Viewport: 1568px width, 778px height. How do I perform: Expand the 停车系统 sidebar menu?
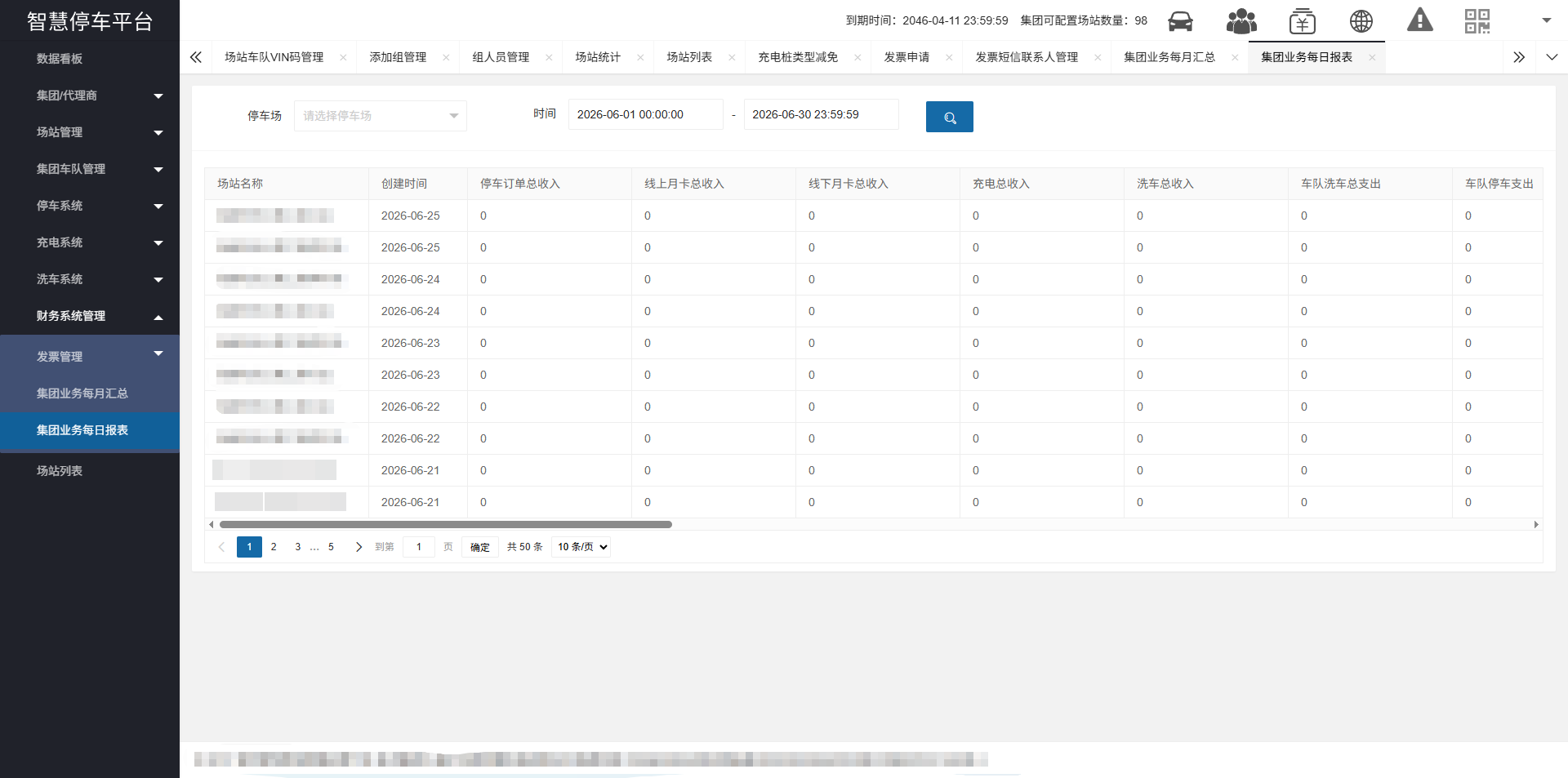90,206
